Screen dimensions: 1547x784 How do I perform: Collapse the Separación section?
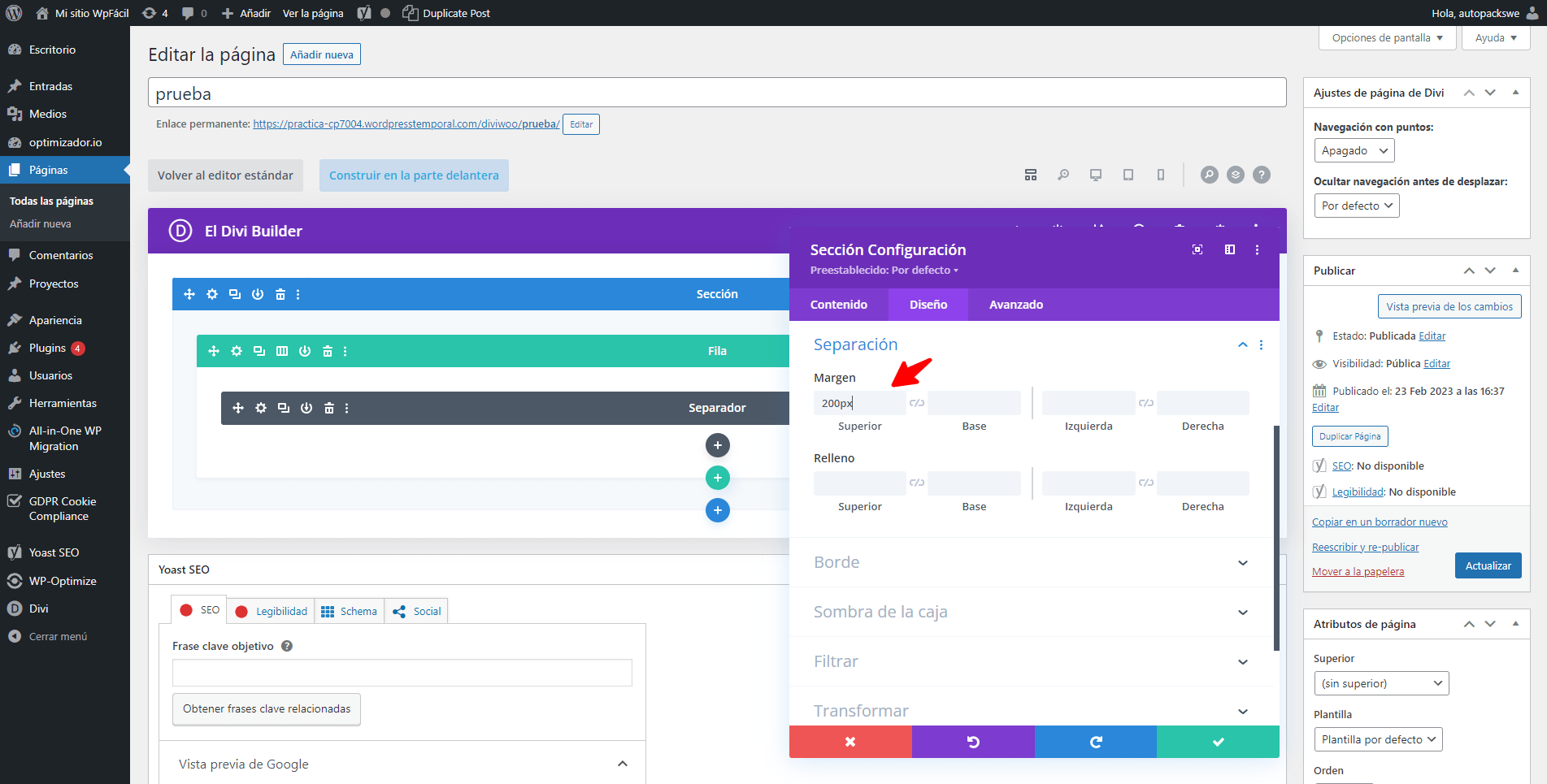coord(1243,345)
